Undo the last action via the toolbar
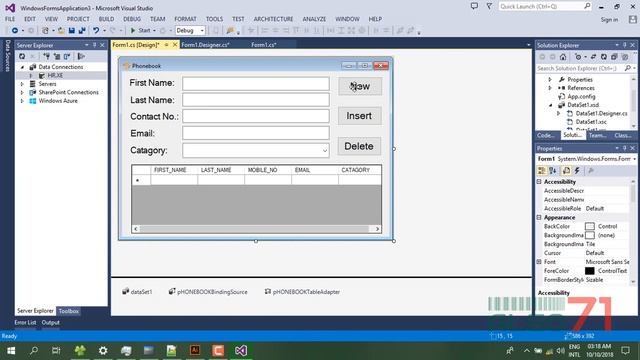 (x=96, y=31)
